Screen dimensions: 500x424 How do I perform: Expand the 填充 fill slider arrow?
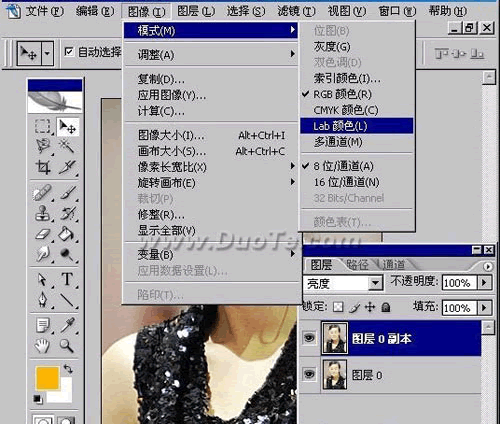tap(484, 307)
